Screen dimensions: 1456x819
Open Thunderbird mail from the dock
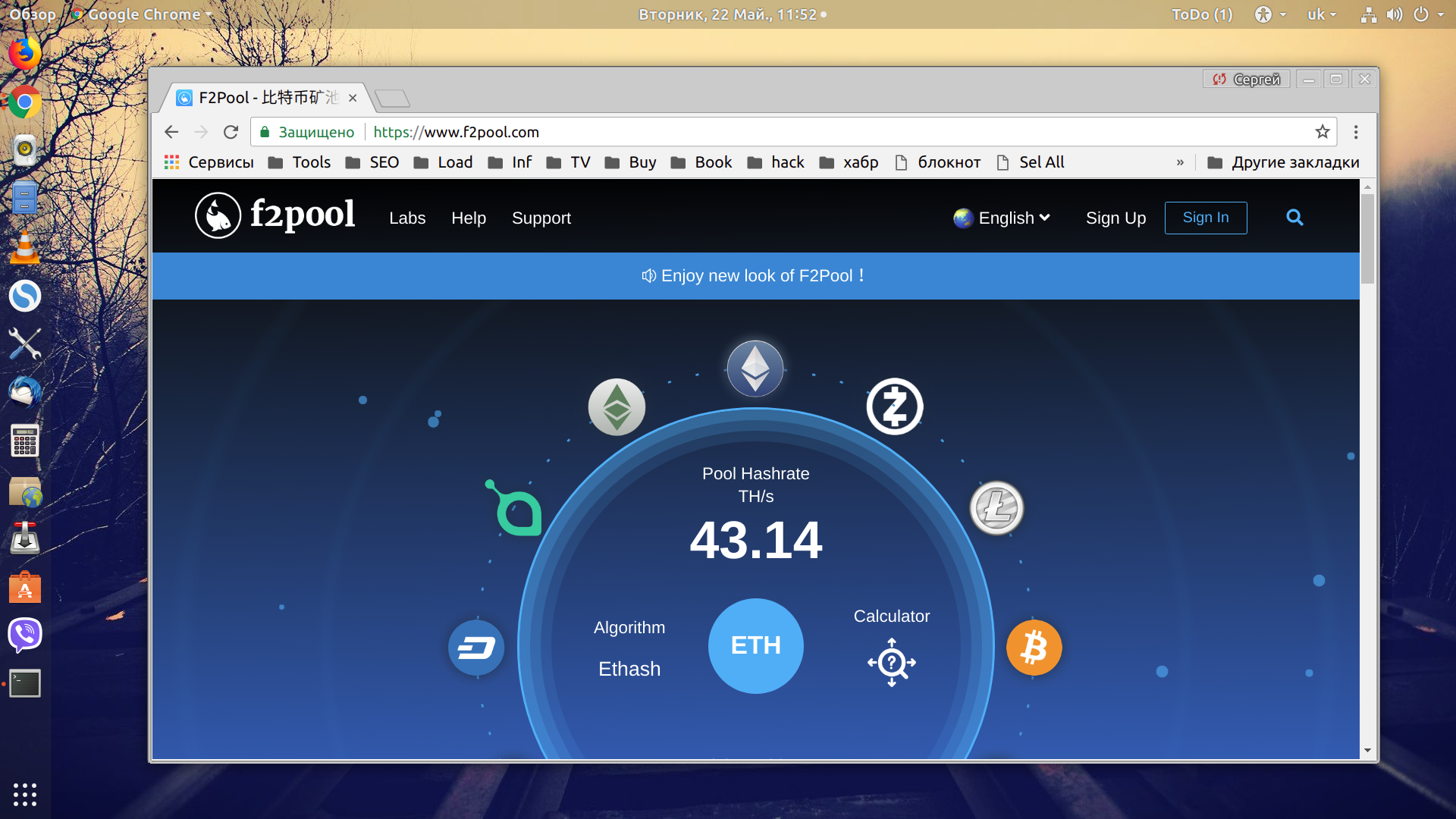25,392
